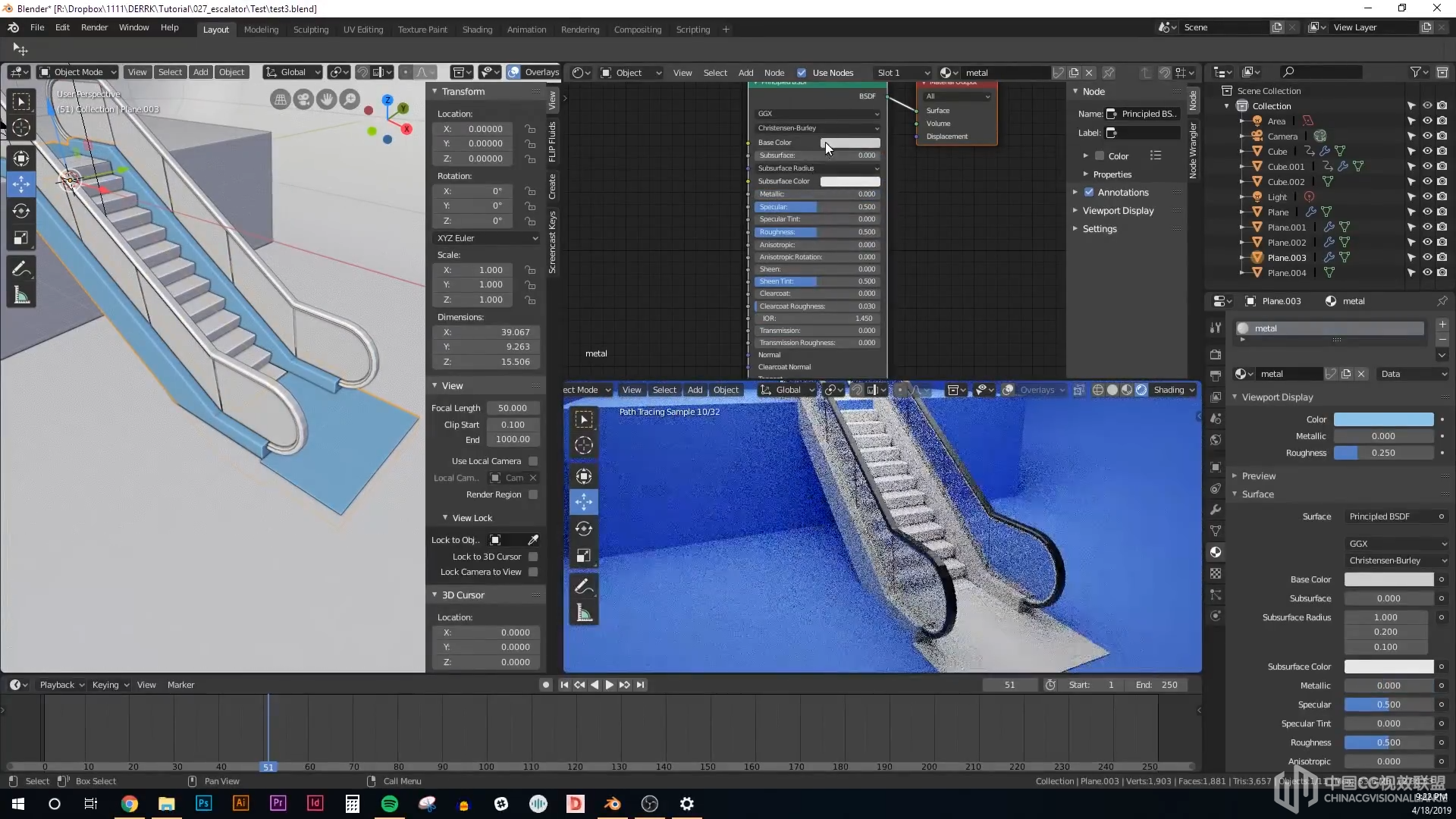Select the Scale tool in left viewport
The height and width of the screenshot is (819, 1456).
coord(21,238)
